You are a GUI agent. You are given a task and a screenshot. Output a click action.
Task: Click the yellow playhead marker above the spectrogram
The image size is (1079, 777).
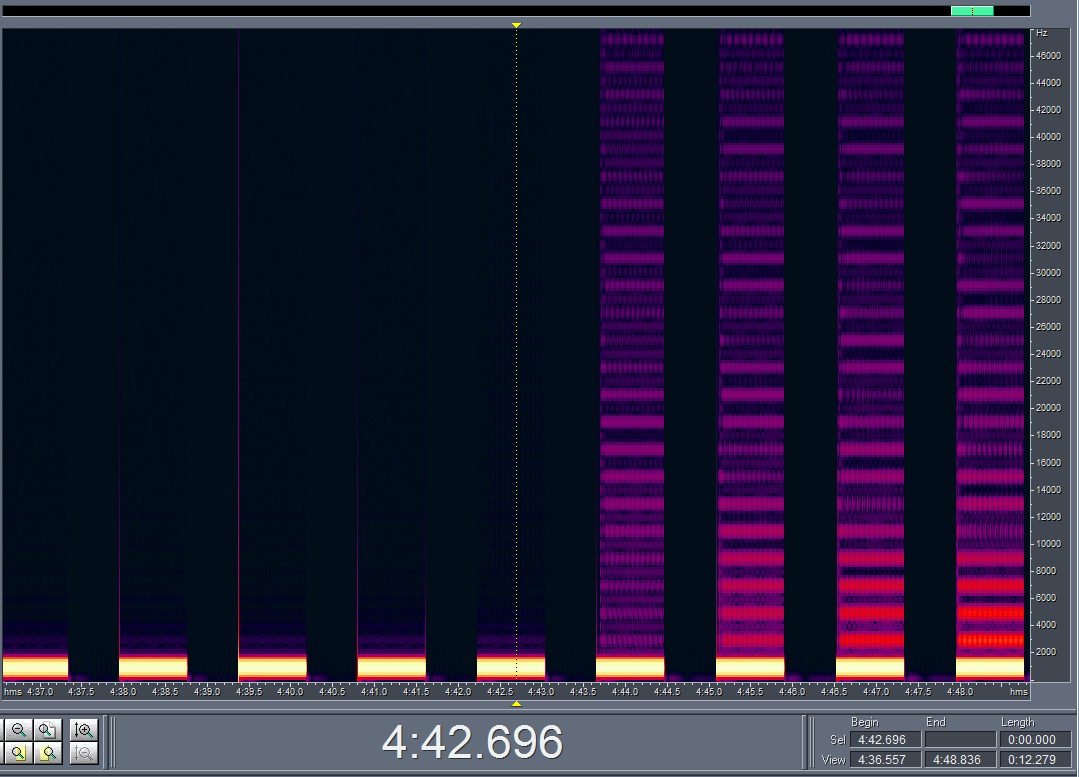coord(516,25)
